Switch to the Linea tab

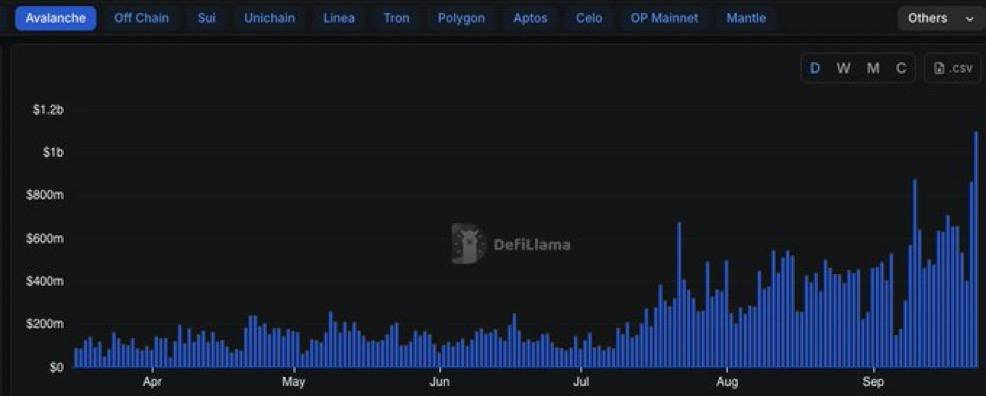tap(339, 18)
